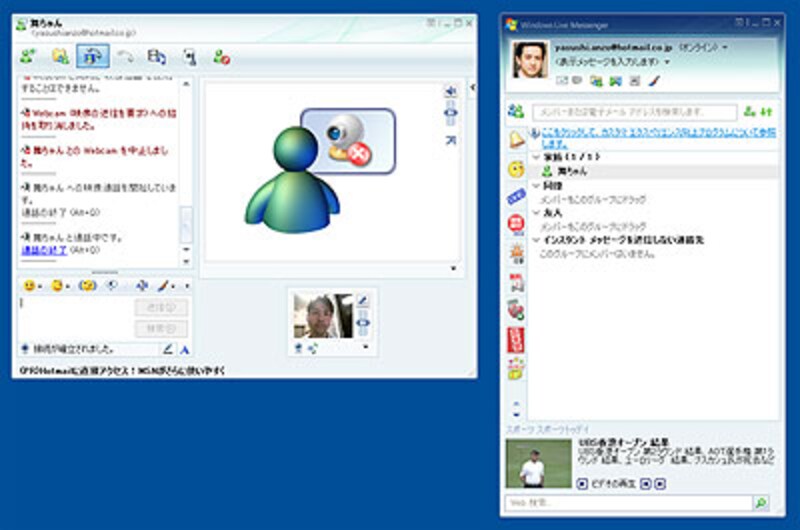This screenshot has height=530, width=800.
Task: Open the wink icon picker in chat
Action: [x=57, y=286]
